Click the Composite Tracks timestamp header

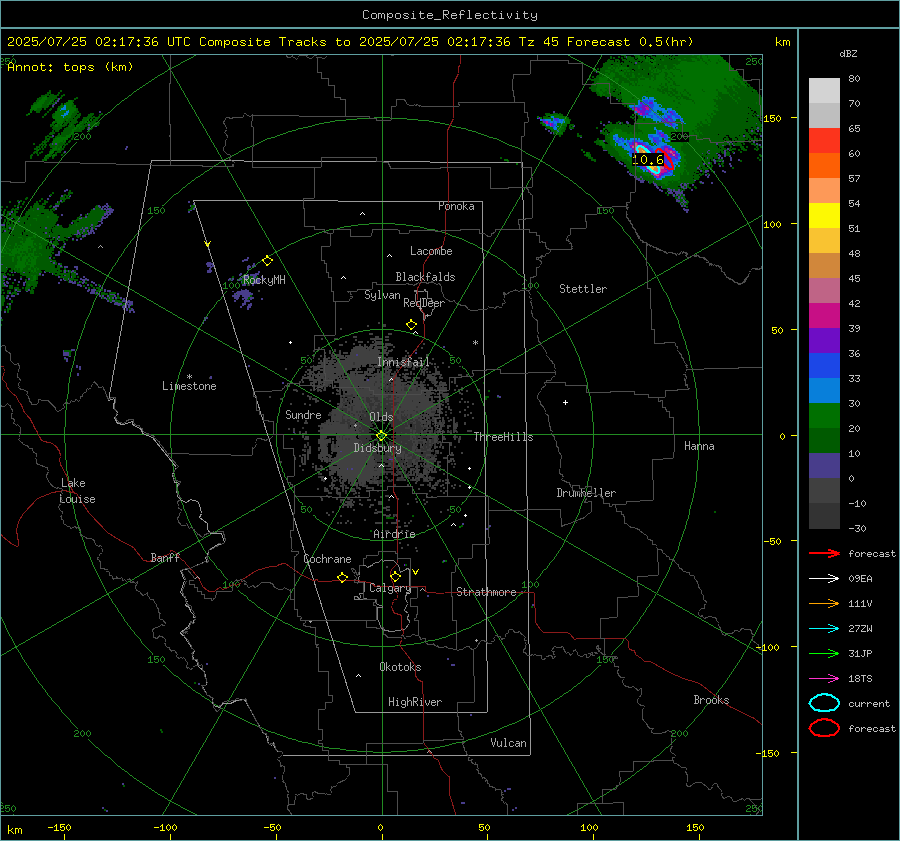pyautogui.click(x=350, y=42)
